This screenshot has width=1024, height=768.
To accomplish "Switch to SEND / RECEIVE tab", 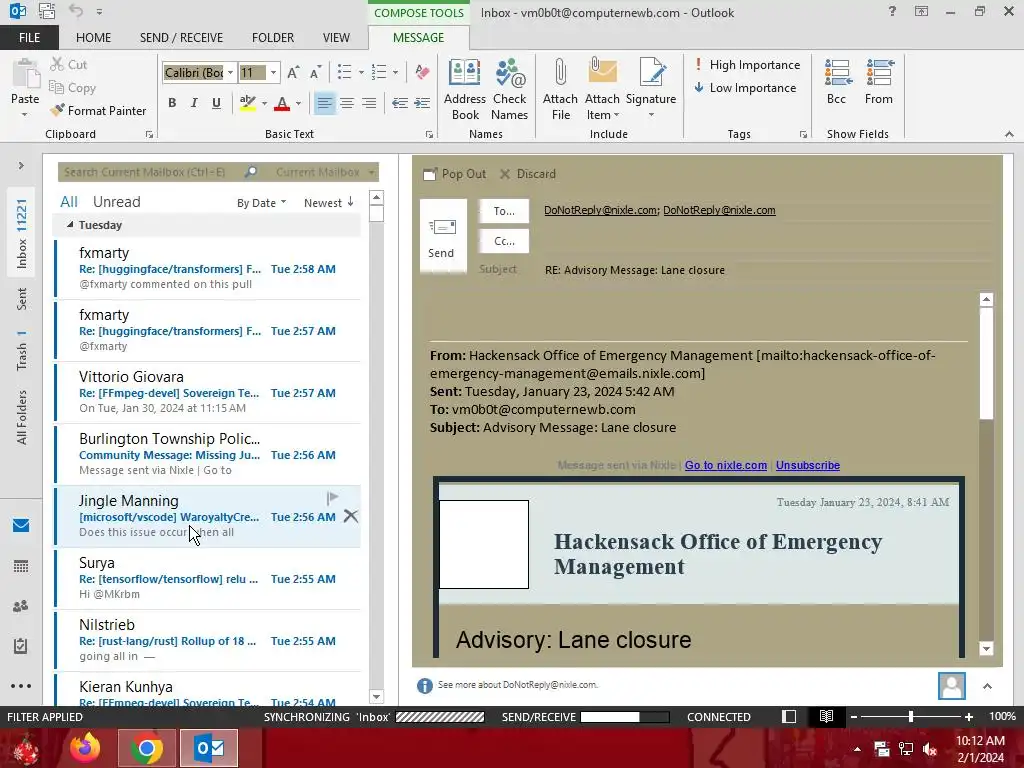I will [181, 37].
